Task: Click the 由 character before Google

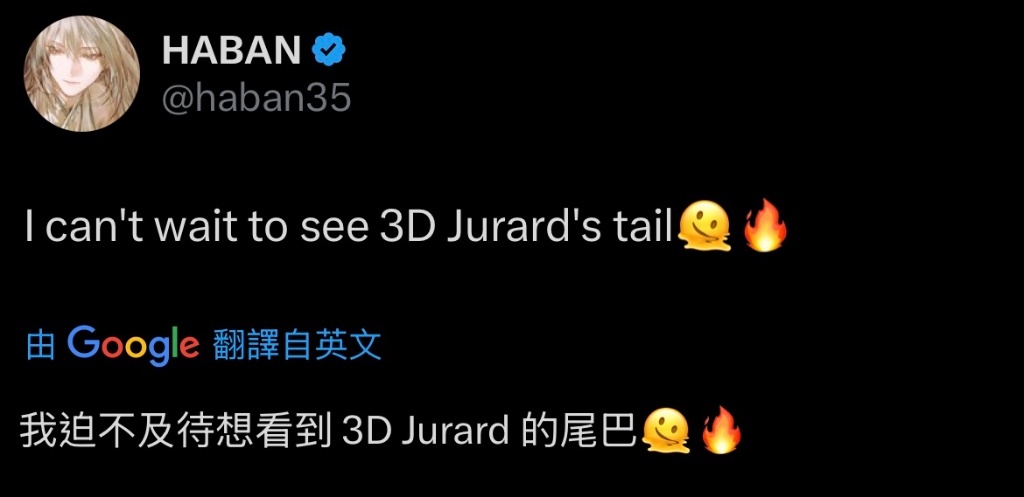Action: click(x=40, y=346)
